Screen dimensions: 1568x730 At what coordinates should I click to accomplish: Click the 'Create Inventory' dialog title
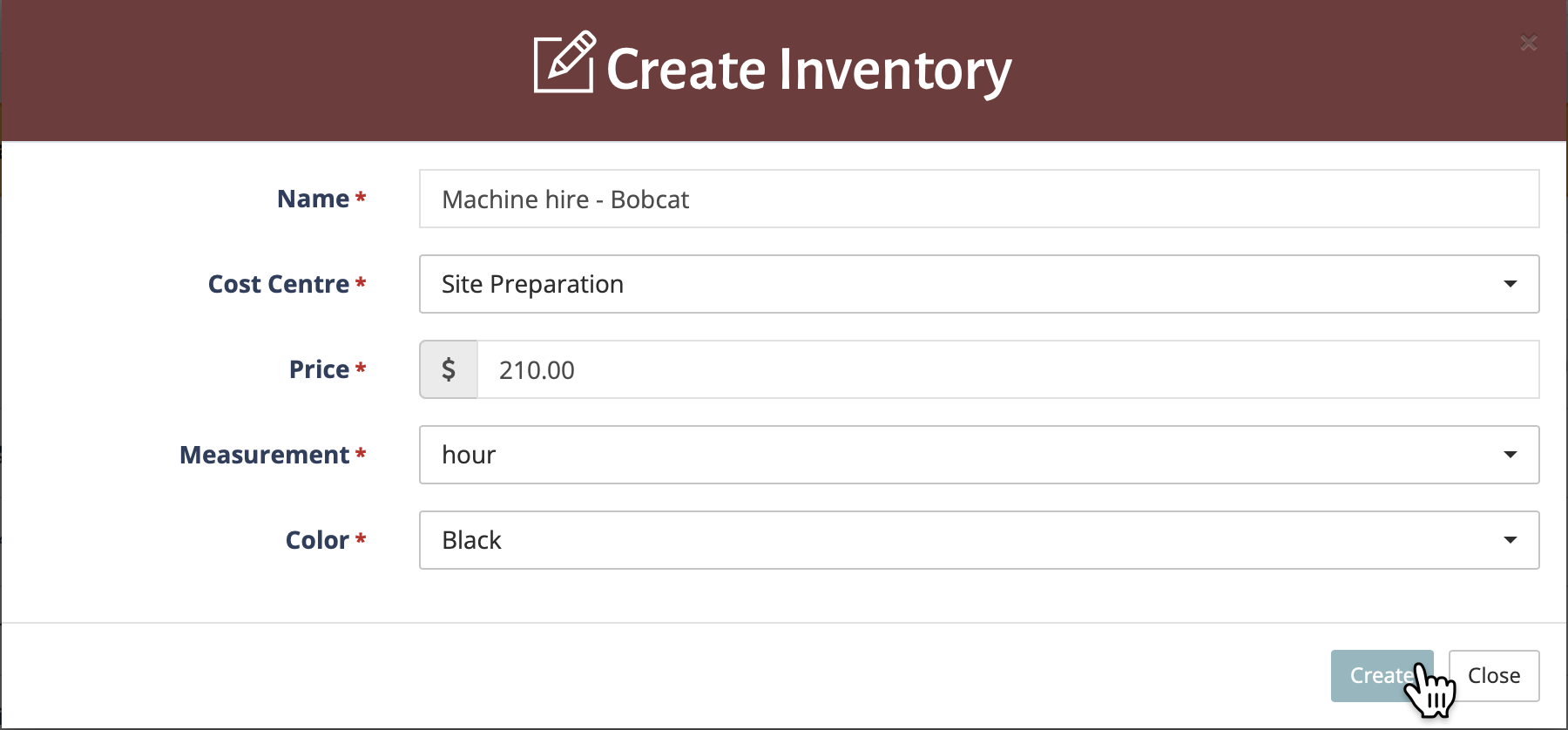point(808,70)
